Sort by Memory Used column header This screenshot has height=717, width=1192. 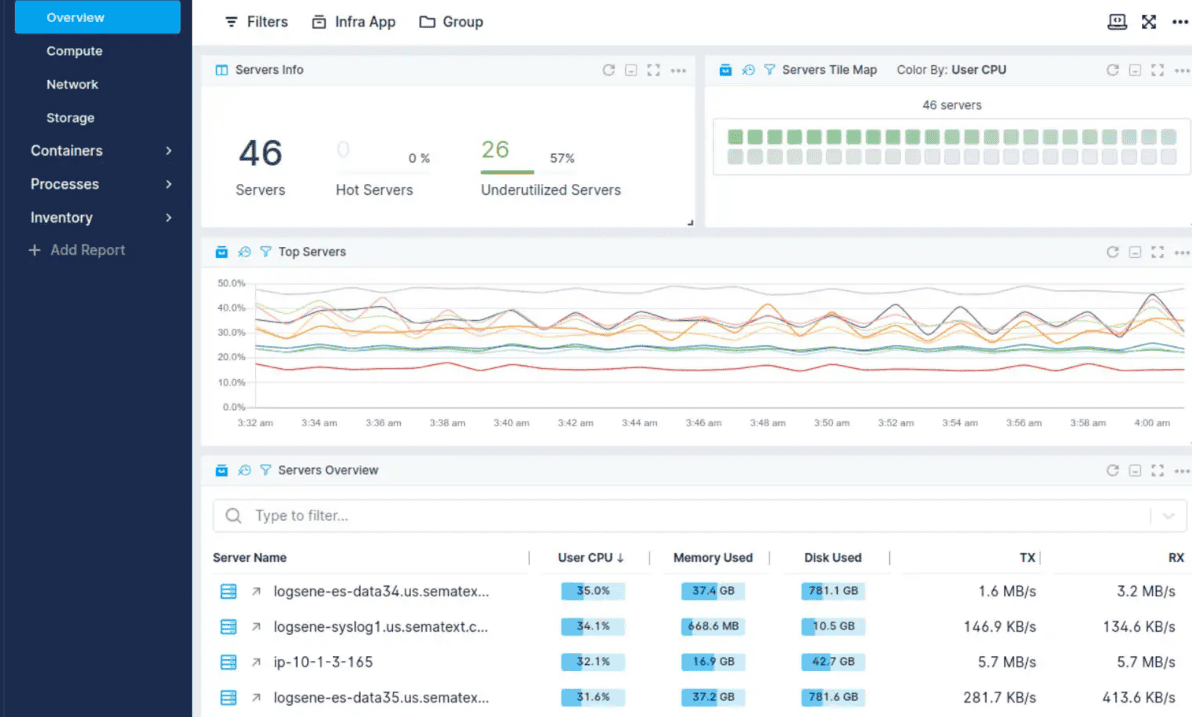[x=713, y=557]
